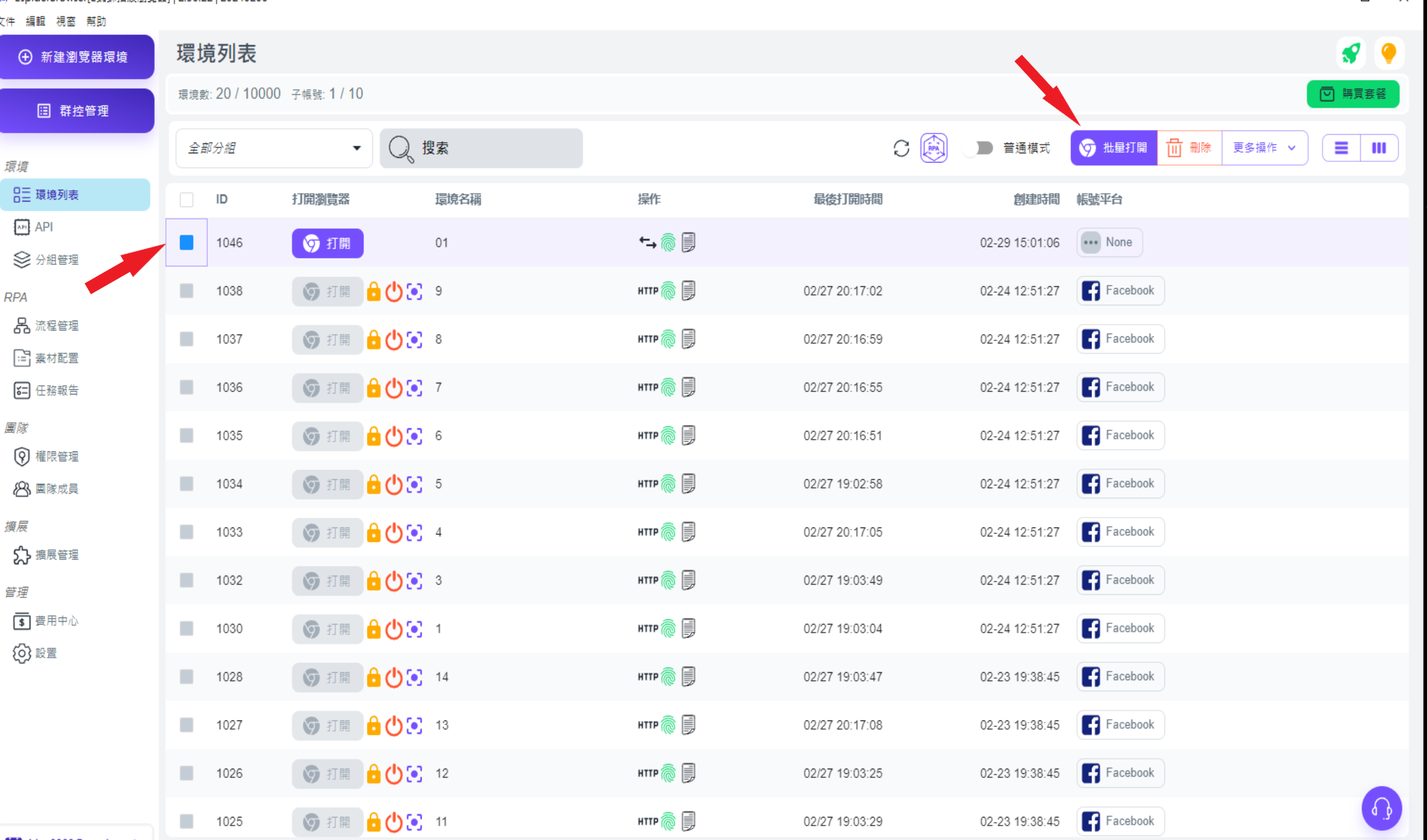This screenshot has height=840, width=1427.
Task: Click the 群控管理 button
Action: pos(77,110)
